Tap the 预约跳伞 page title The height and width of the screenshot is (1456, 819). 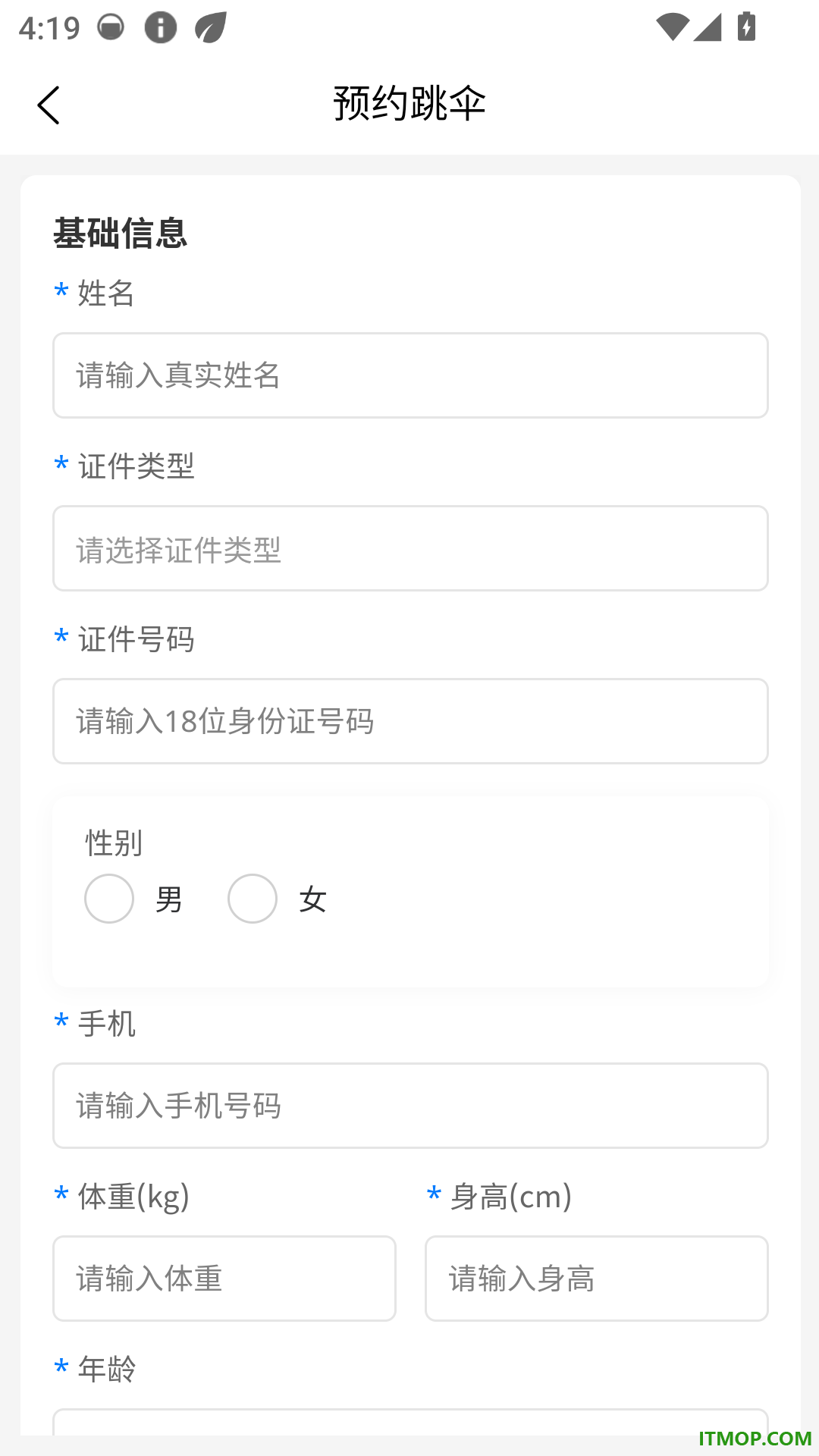click(x=409, y=103)
